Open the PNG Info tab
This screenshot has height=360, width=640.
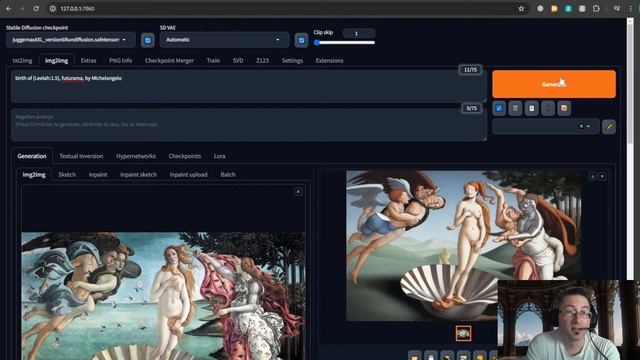point(120,60)
